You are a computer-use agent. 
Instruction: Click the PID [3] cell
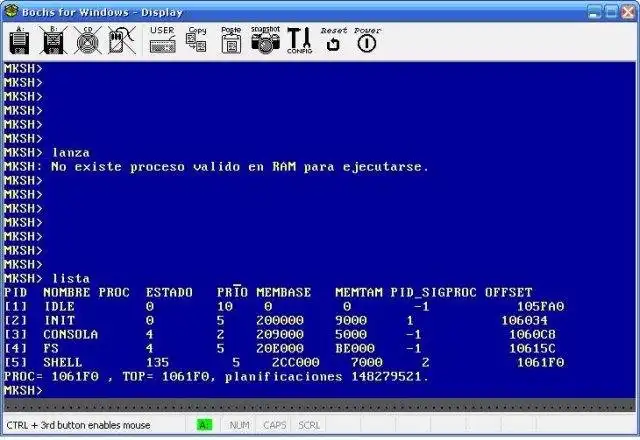tap(16, 335)
